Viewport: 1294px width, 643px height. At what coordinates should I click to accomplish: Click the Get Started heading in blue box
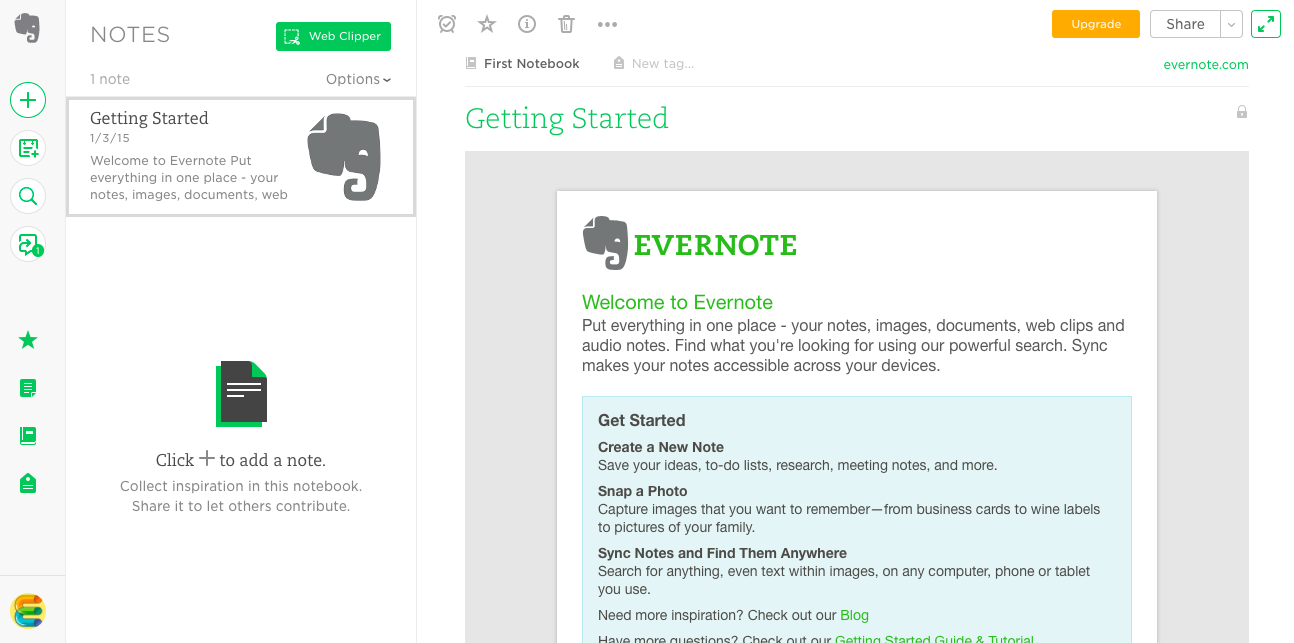pos(641,420)
